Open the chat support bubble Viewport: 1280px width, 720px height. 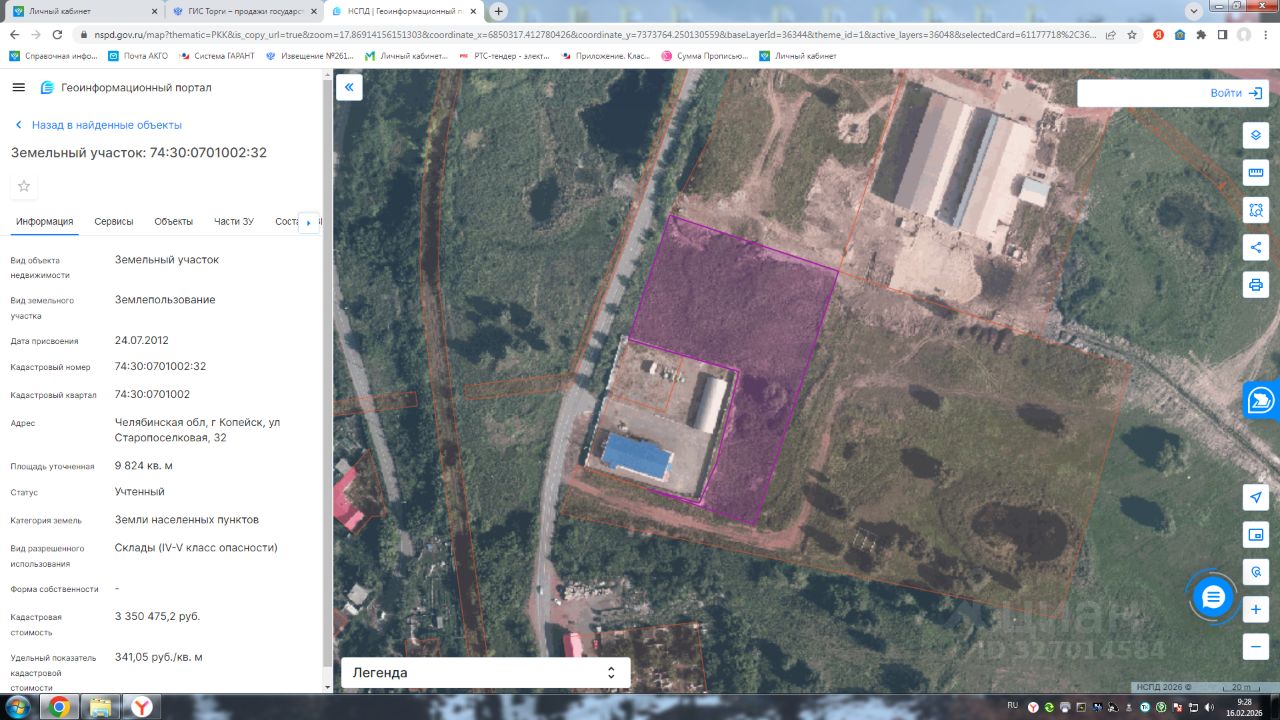click(1213, 597)
